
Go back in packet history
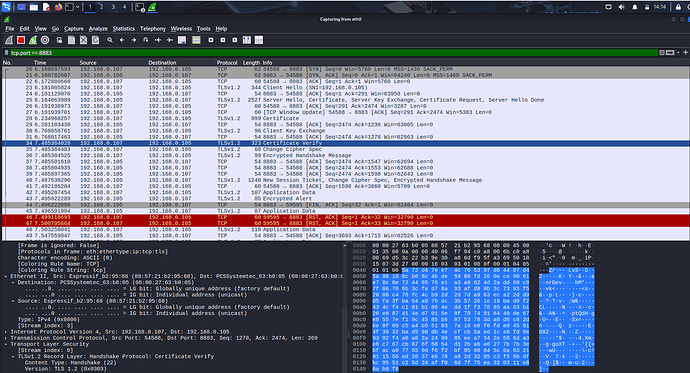(x=122, y=40)
